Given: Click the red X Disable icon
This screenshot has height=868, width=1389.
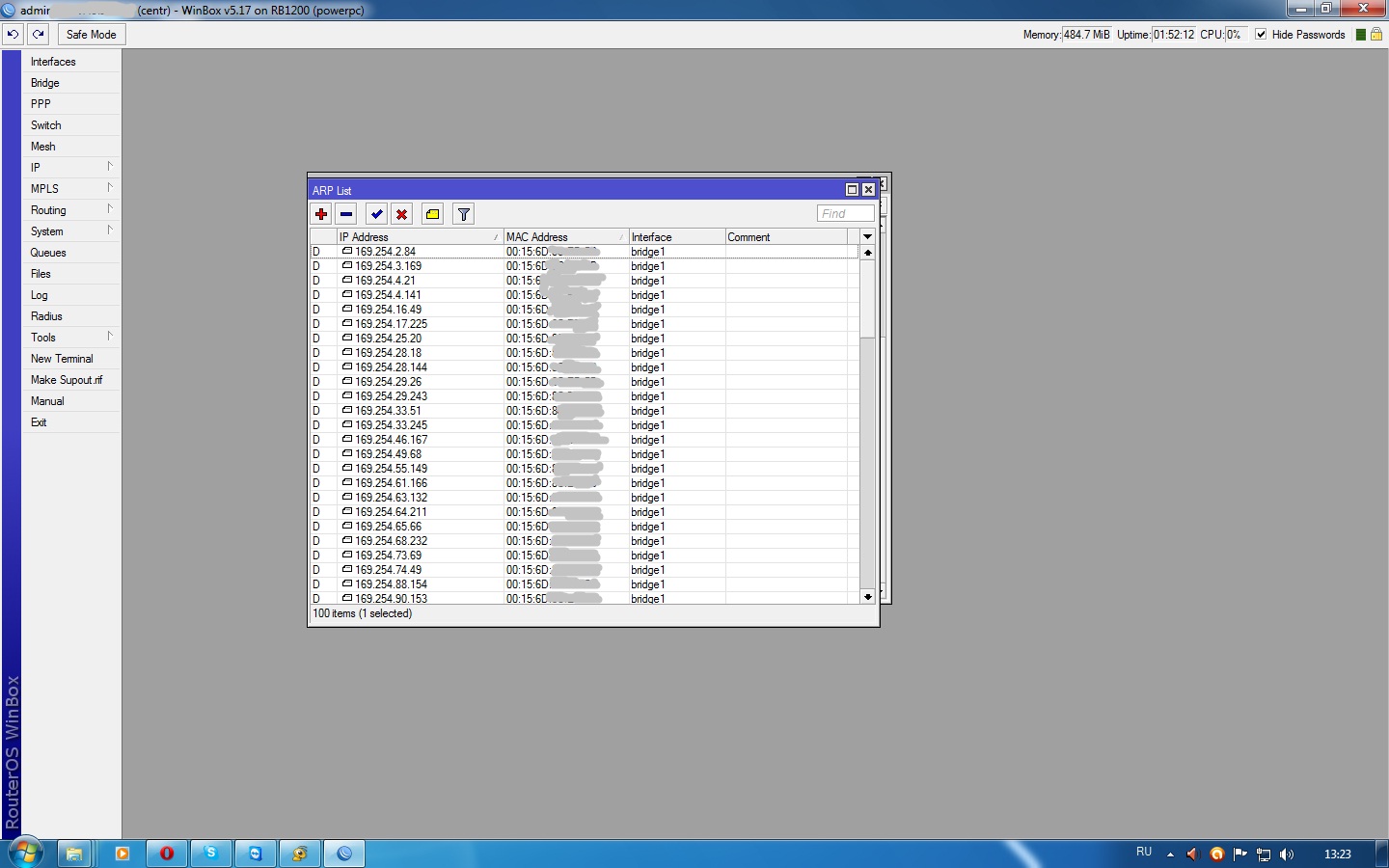Looking at the screenshot, I should [x=402, y=214].
